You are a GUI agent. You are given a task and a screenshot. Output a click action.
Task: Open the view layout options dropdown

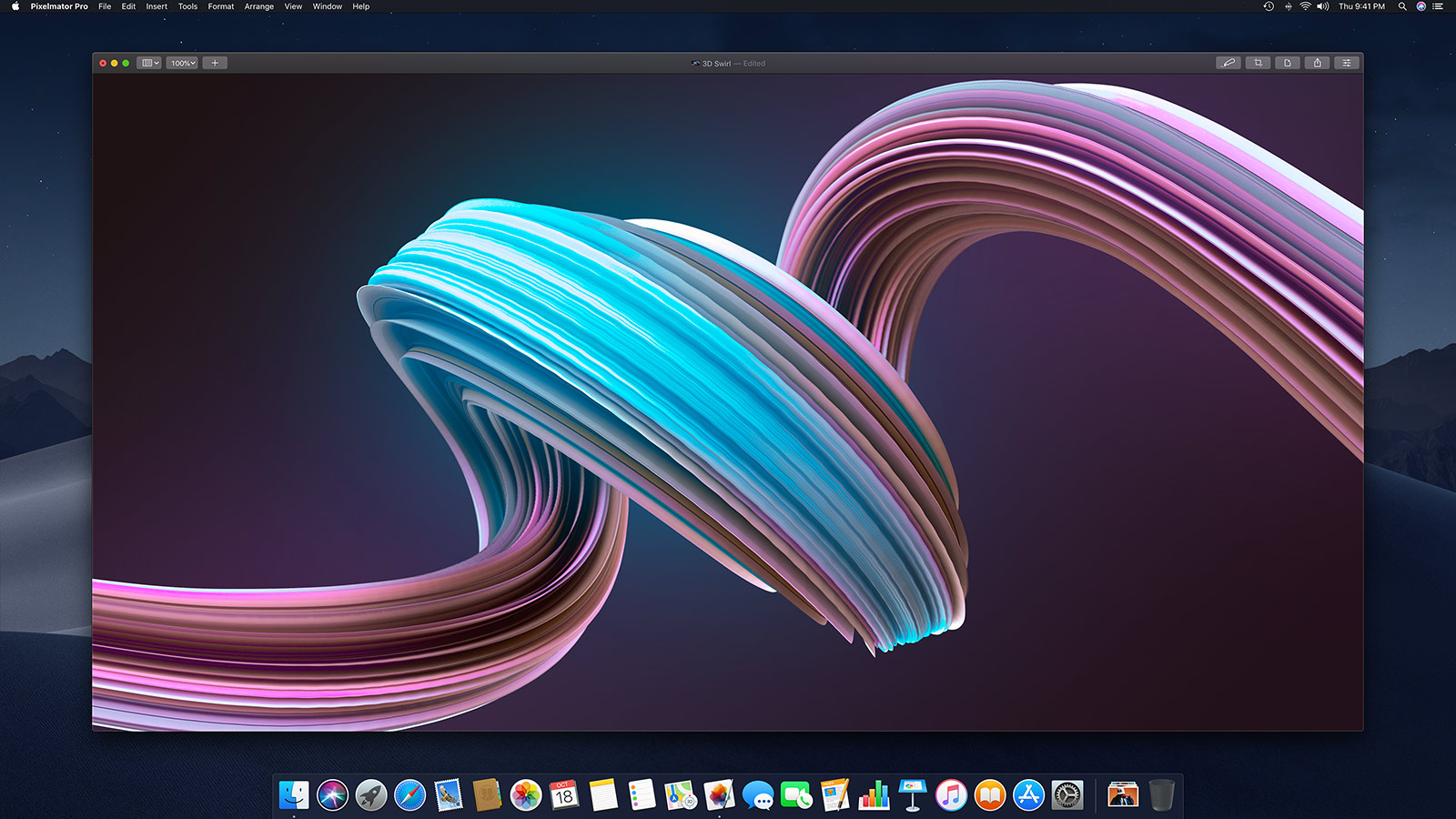pyautogui.click(x=147, y=63)
